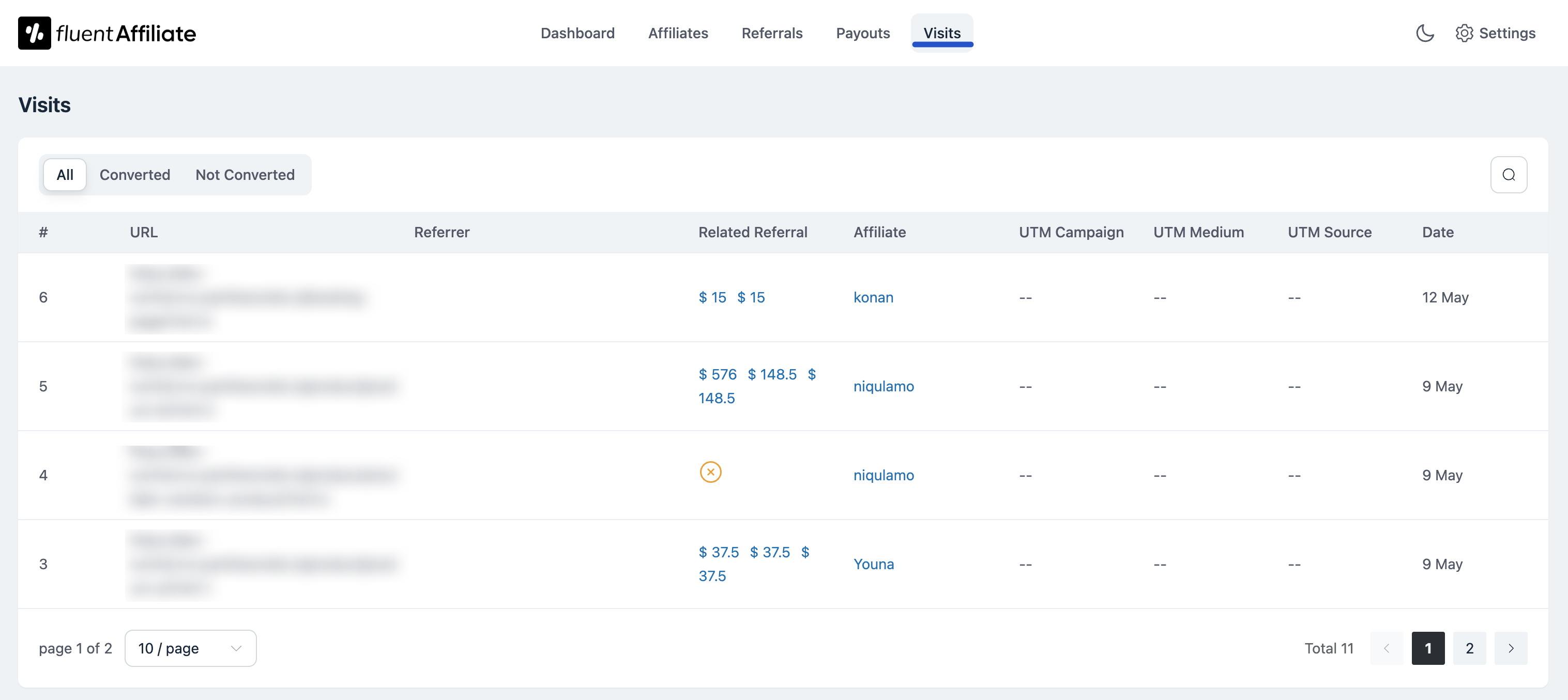Select the All visits filter
This screenshot has width=1568, height=700.
click(x=65, y=175)
